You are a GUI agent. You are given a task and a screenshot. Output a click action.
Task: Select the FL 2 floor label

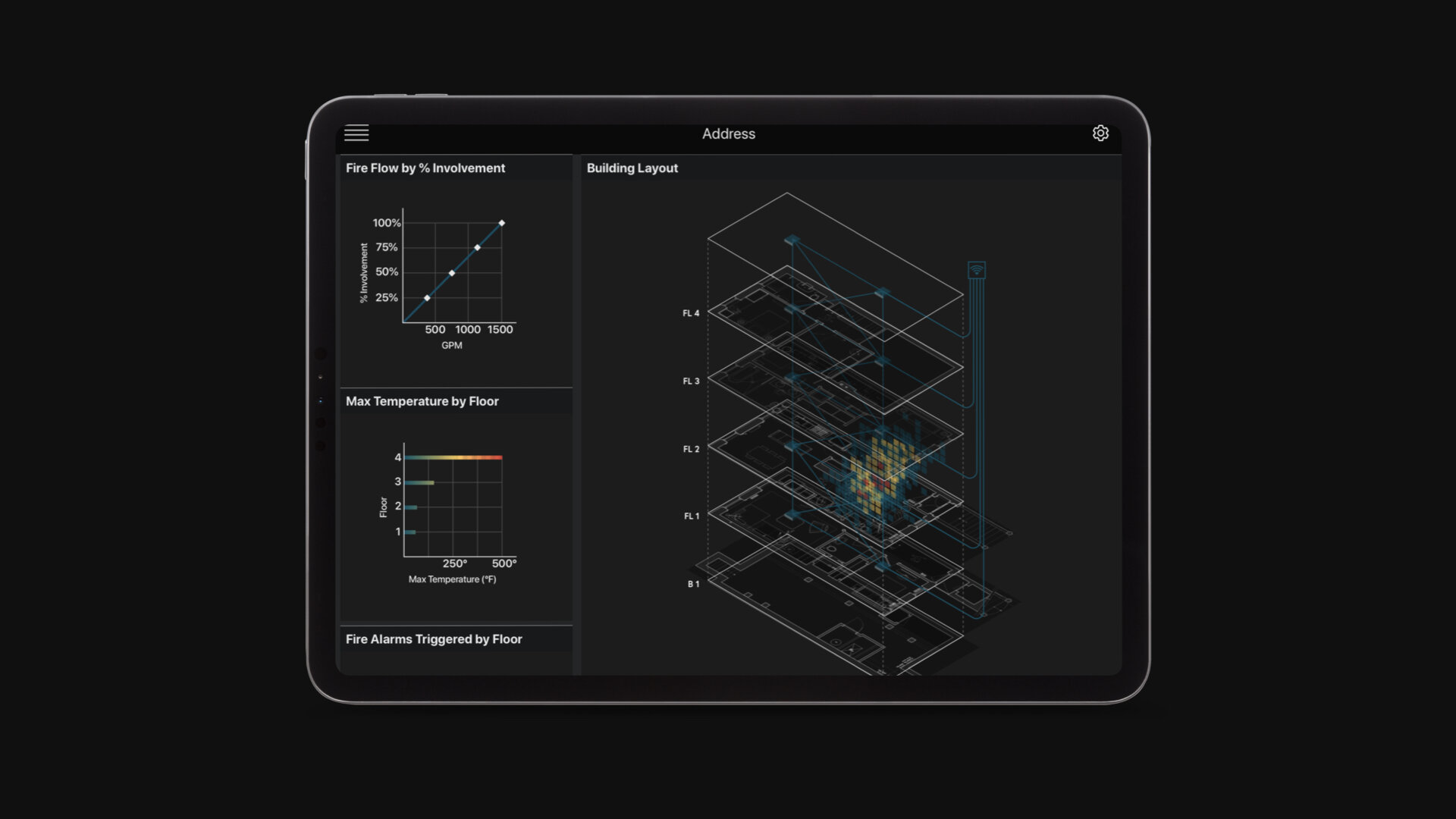point(691,450)
